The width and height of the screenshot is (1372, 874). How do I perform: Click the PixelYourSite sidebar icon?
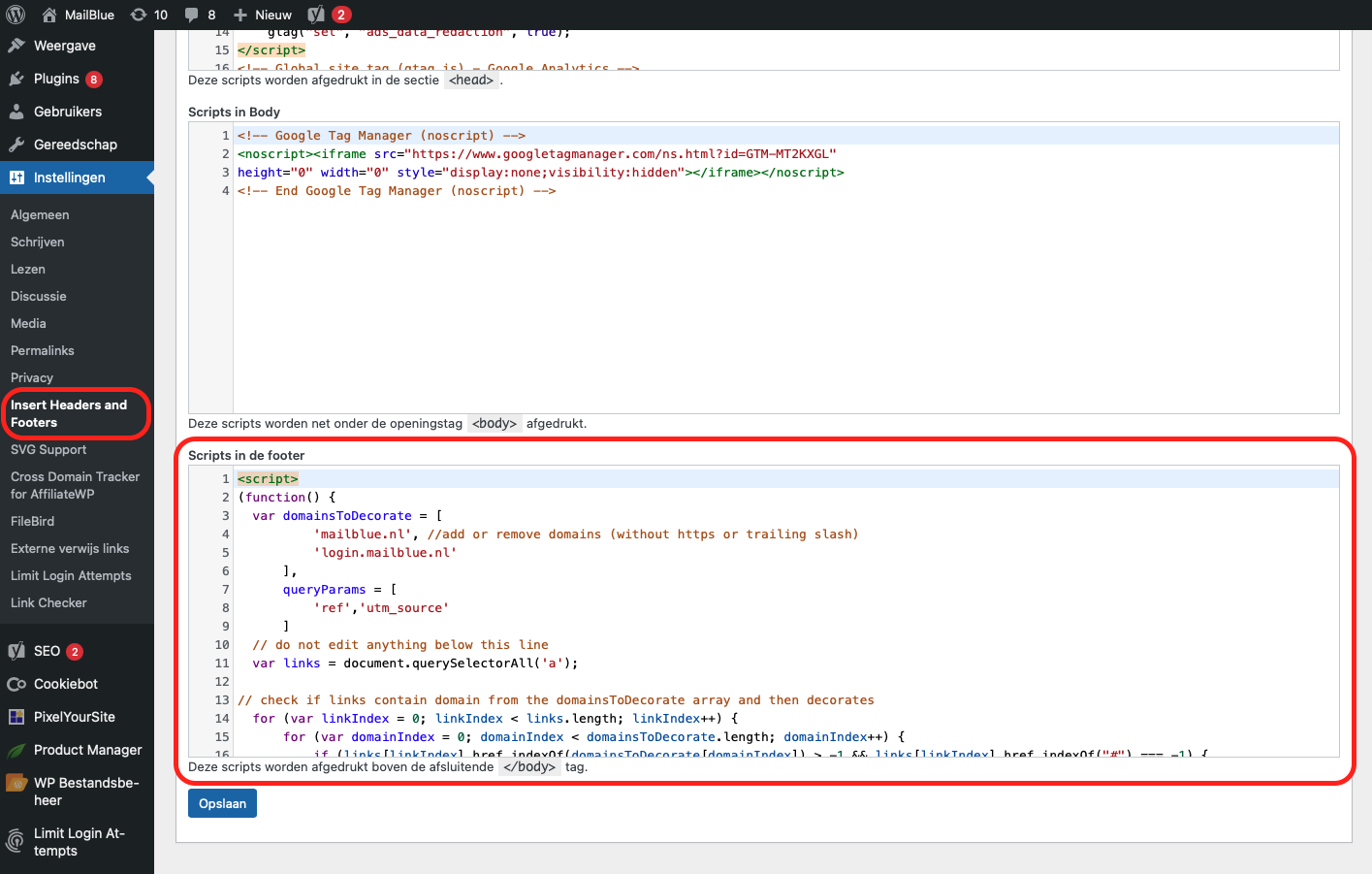tap(16, 717)
